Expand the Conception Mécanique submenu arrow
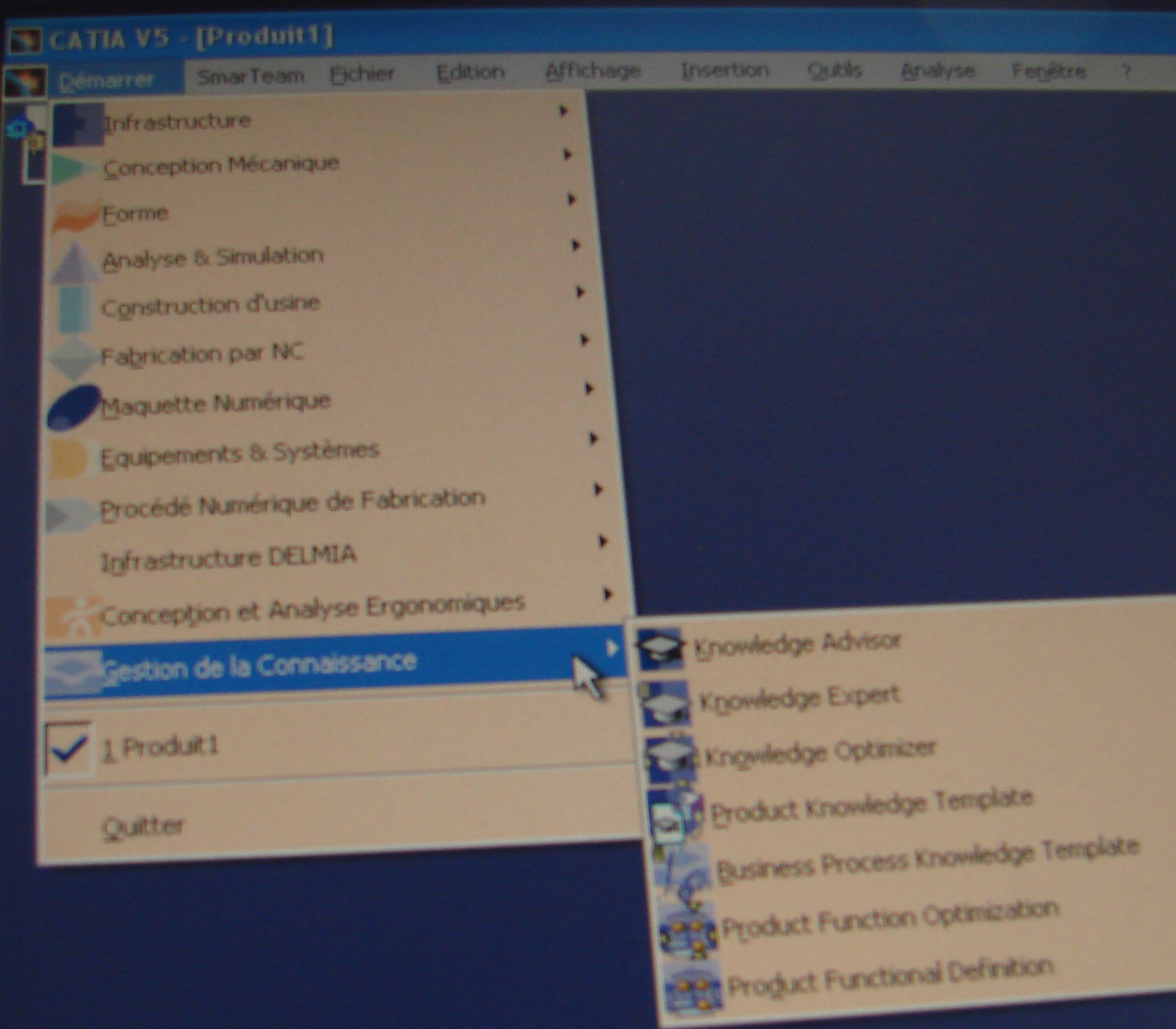The image size is (1176, 1029). (x=567, y=155)
